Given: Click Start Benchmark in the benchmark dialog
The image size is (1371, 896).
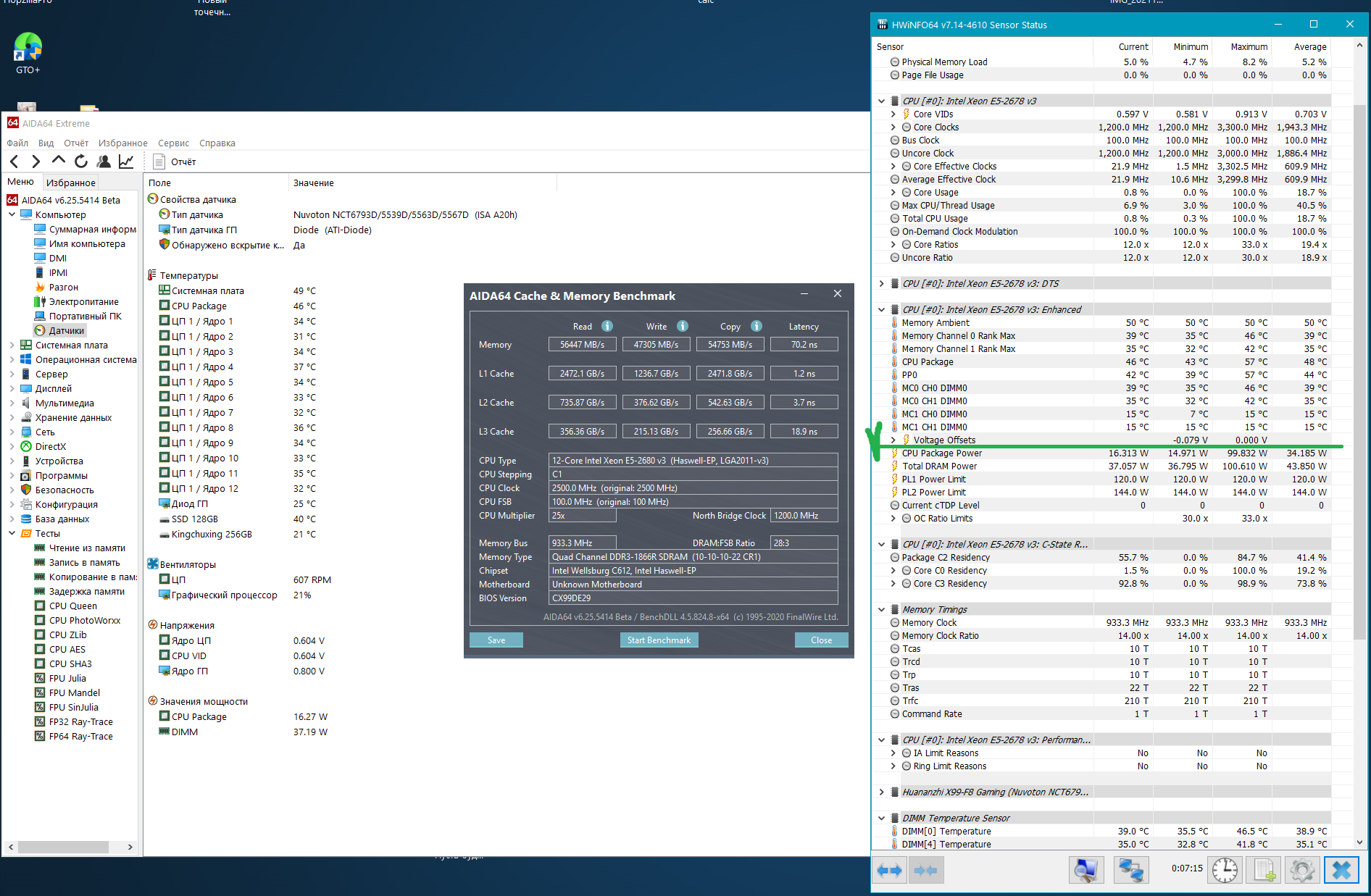Looking at the screenshot, I should pyautogui.click(x=659, y=640).
